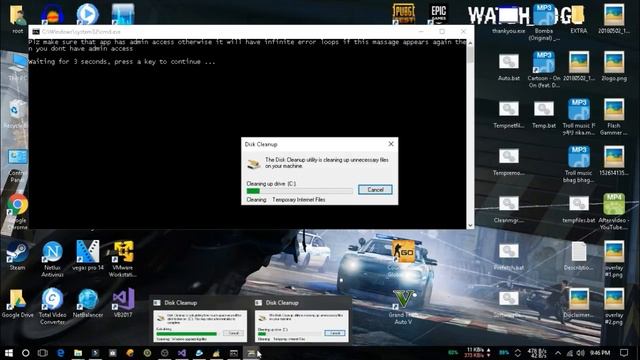
Task: Open Grand Theft Auto V shortcut
Action: [403, 307]
